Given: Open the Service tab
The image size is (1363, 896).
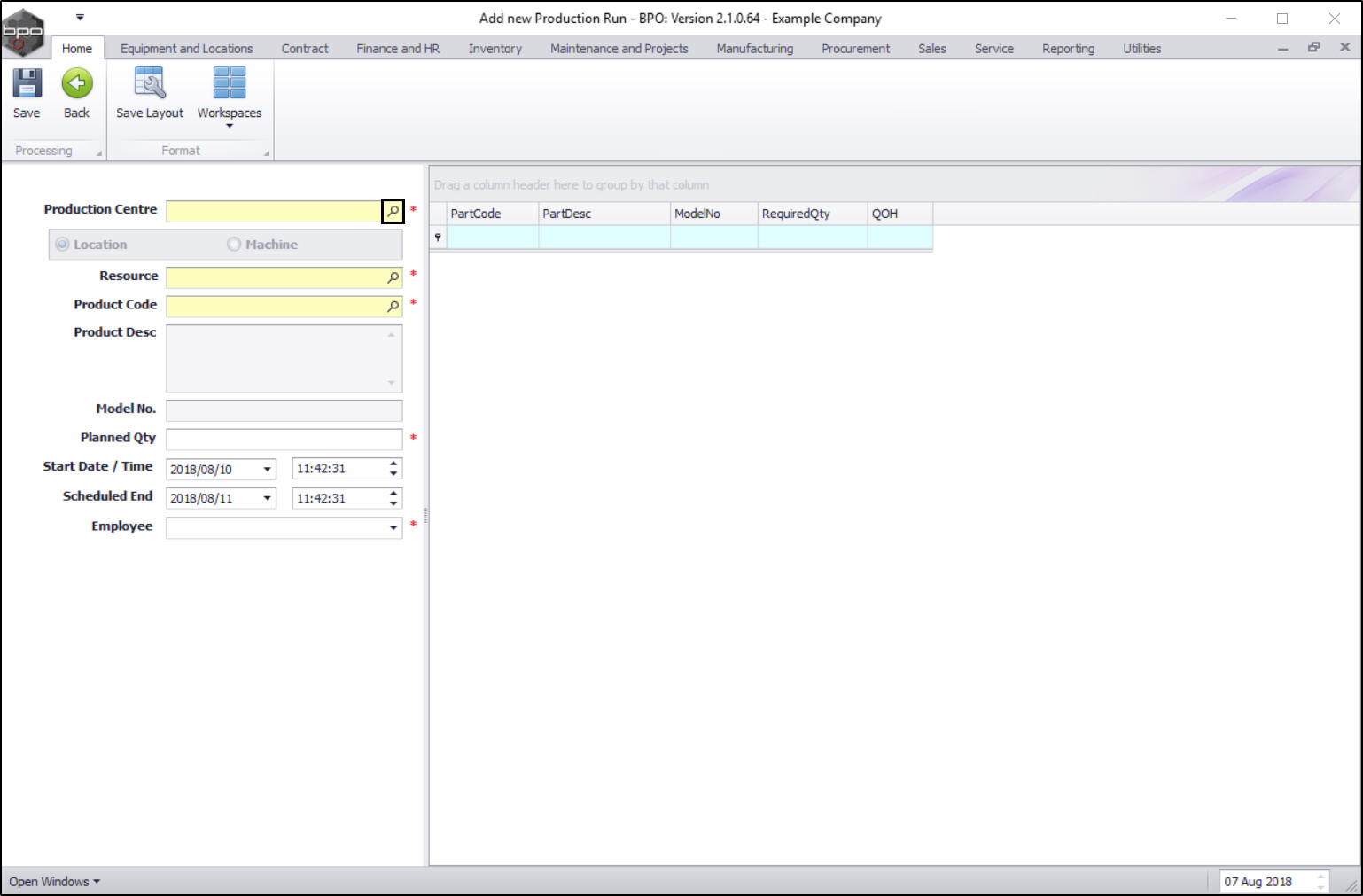Looking at the screenshot, I should (994, 49).
